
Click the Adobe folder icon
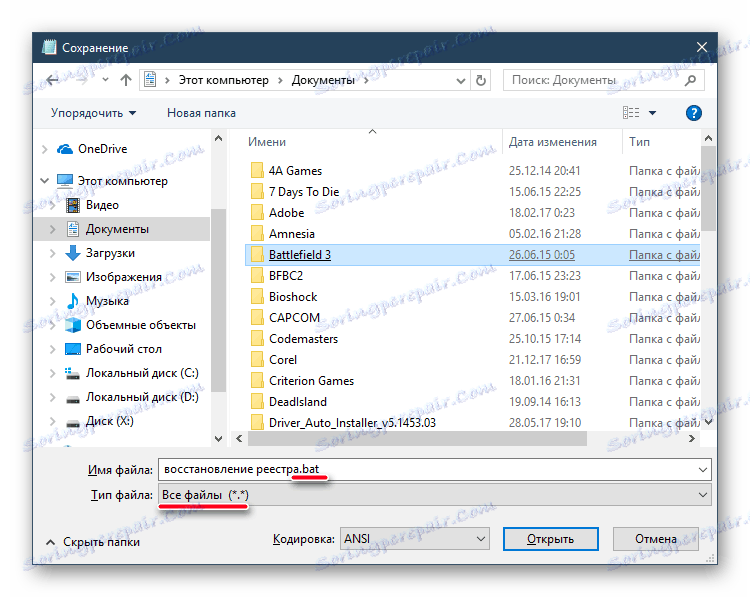(257, 212)
